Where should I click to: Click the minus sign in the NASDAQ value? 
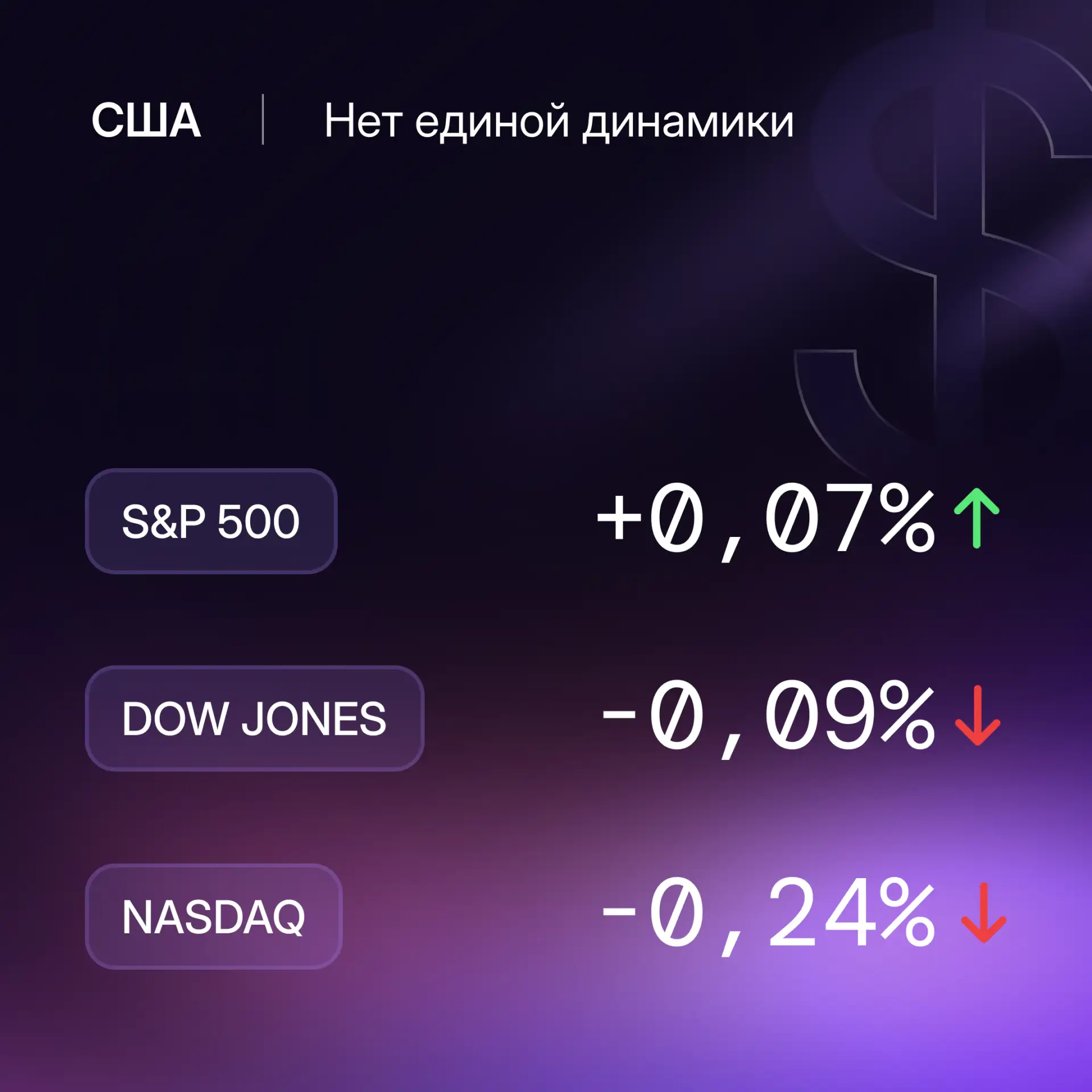click(619, 912)
